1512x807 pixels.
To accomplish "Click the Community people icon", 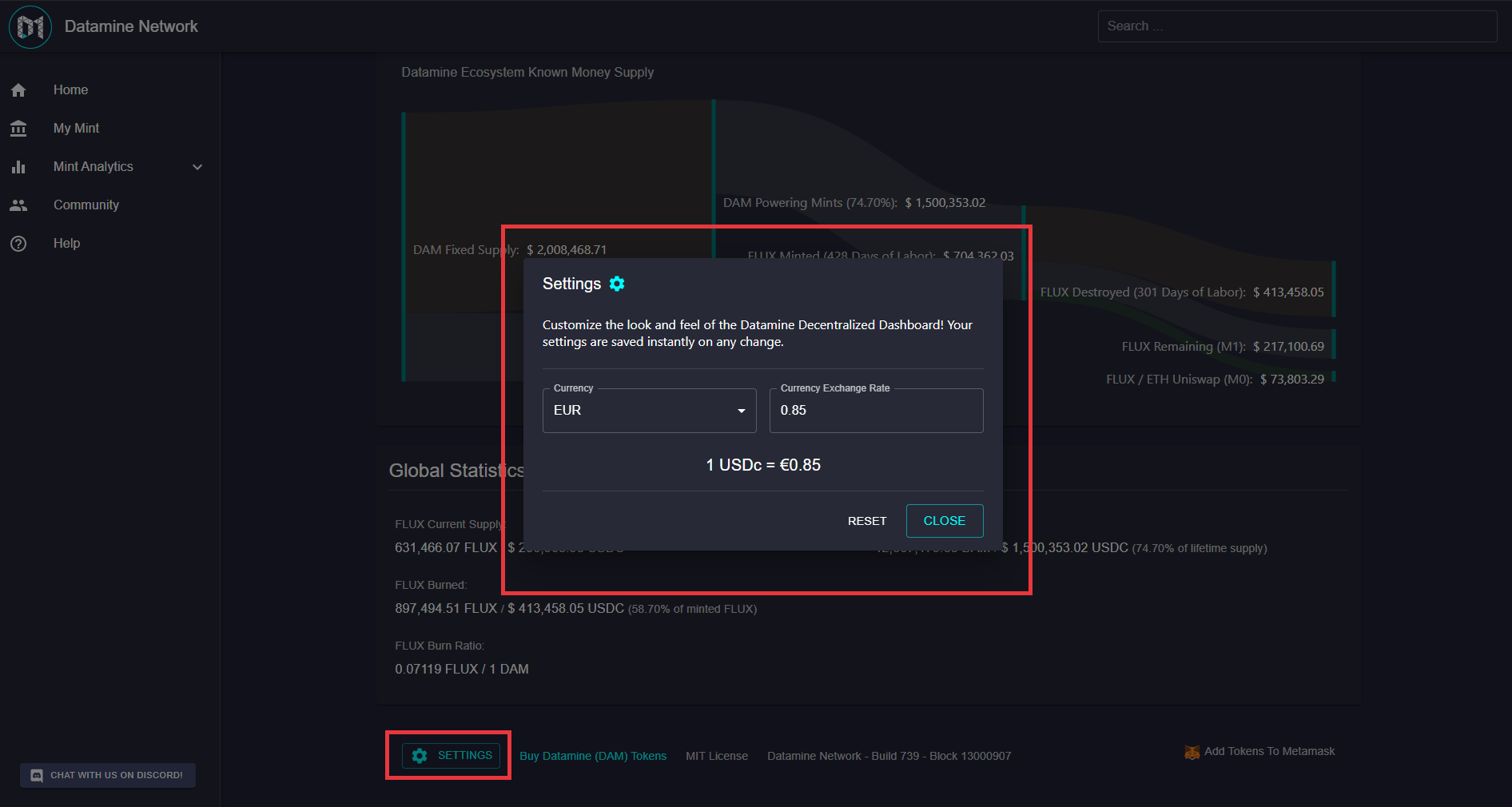I will pos(18,205).
